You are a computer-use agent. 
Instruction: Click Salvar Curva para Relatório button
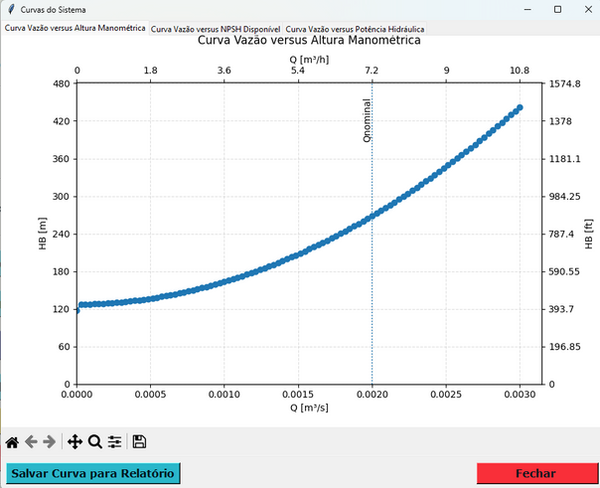tap(93, 473)
